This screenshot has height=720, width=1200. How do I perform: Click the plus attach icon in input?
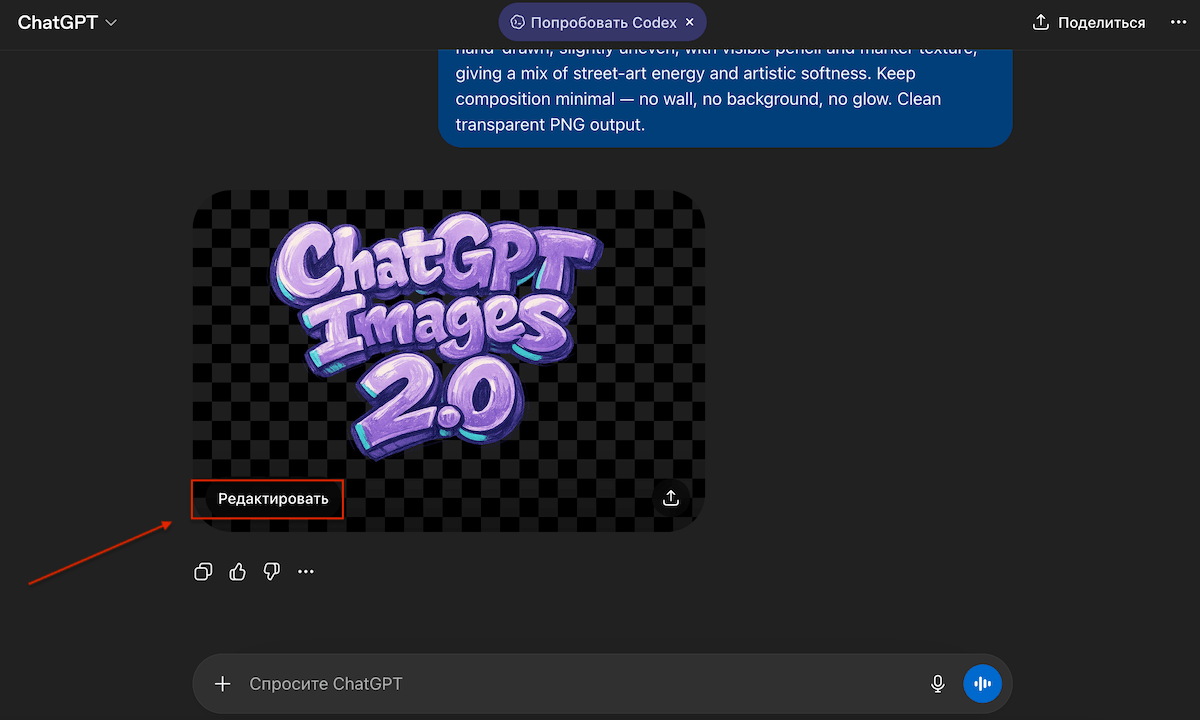[222, 684]
